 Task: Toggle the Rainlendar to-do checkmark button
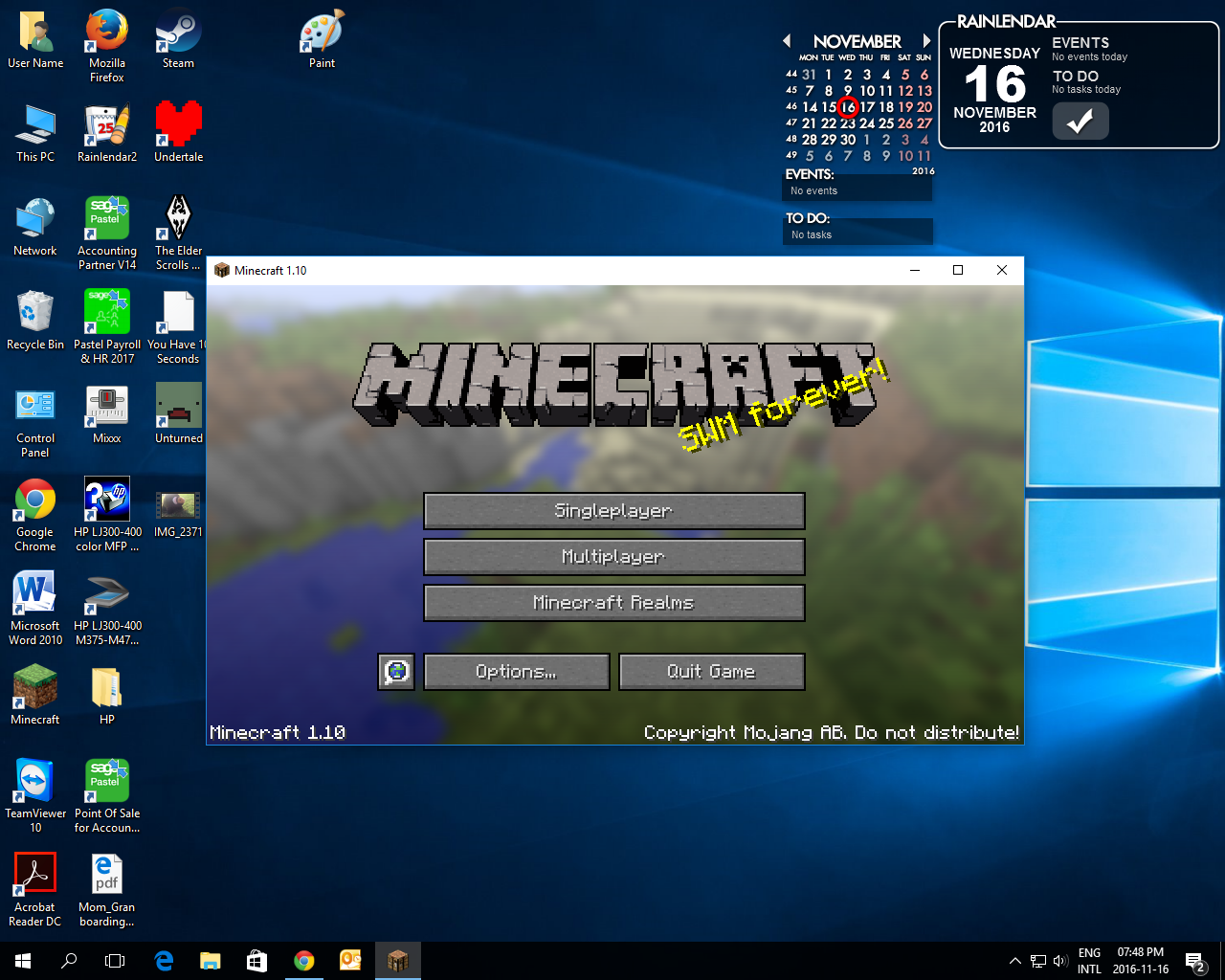[x=1080, y=122]
